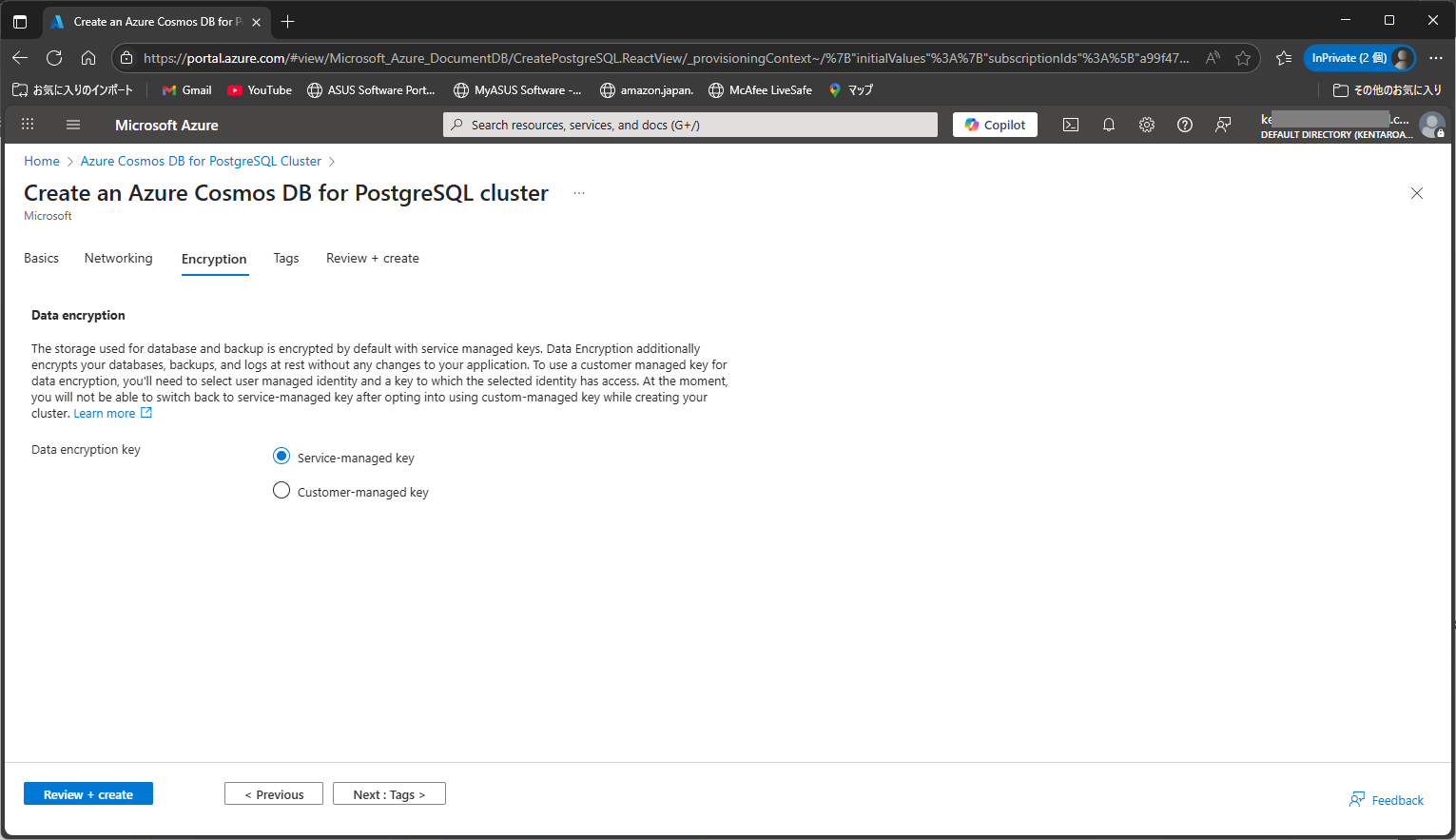
Task: Open the portal hamburger menu
Action: point(73,124)
